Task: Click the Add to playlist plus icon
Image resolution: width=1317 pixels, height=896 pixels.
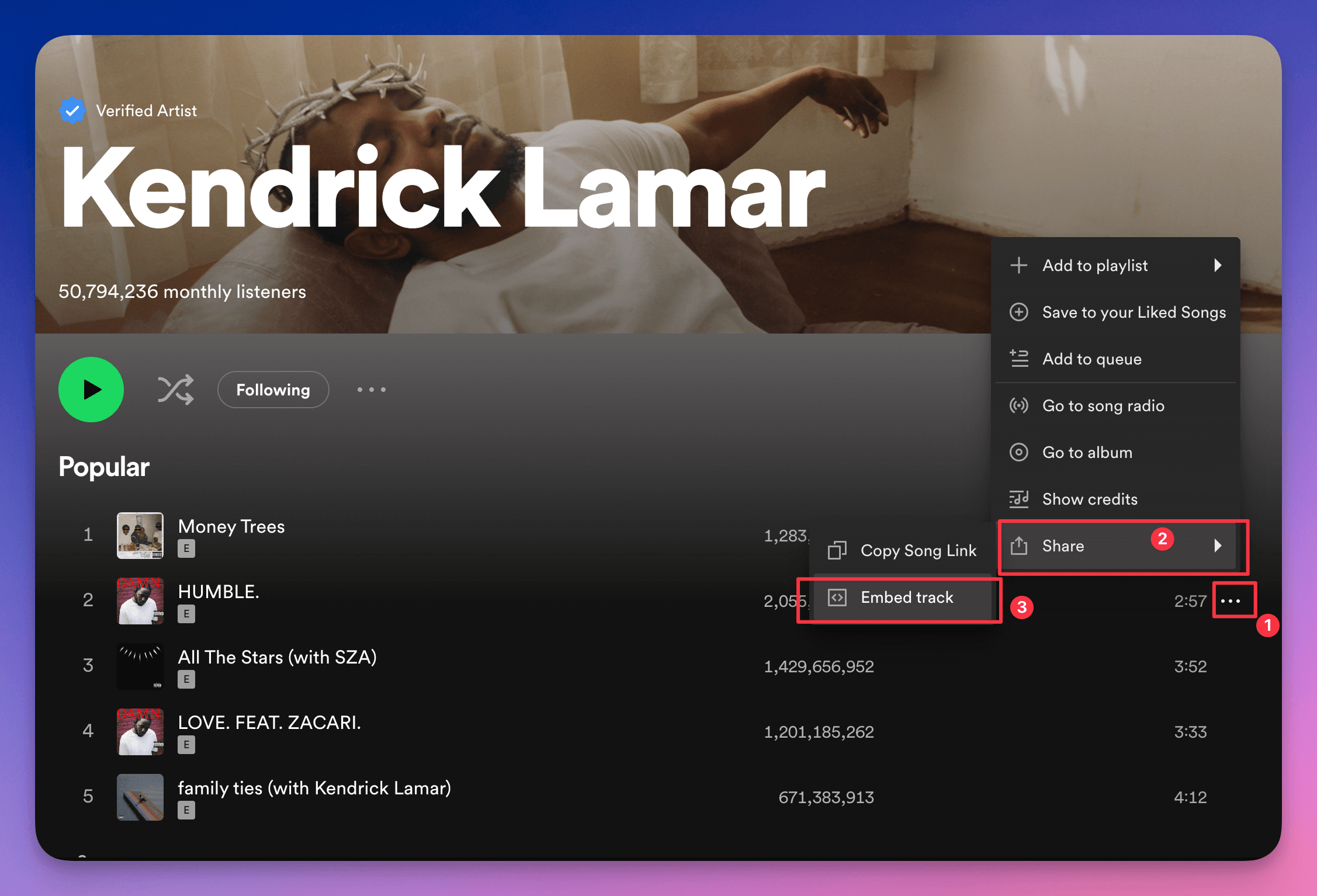Action: (1019, 265)
